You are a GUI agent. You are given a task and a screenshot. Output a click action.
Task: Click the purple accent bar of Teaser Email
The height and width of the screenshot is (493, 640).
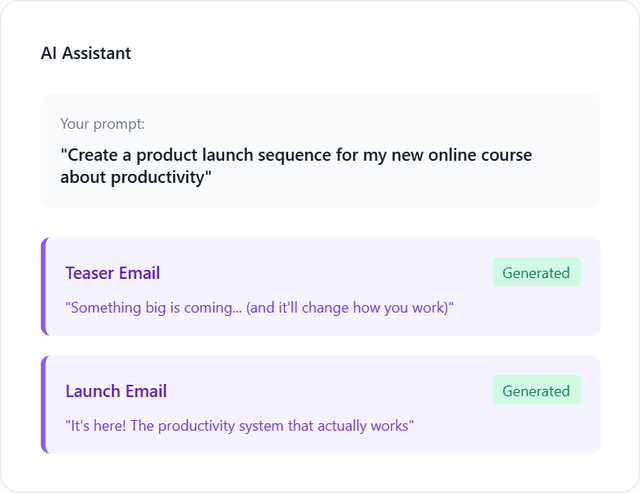click(x=44, y=286)
